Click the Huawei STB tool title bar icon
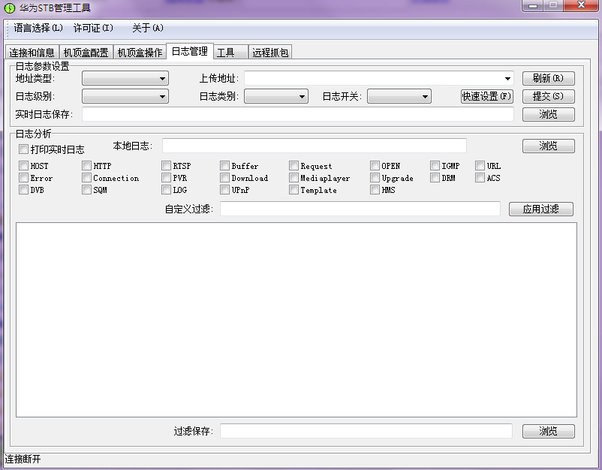This screenshot has height=470, width=602. 9,8
